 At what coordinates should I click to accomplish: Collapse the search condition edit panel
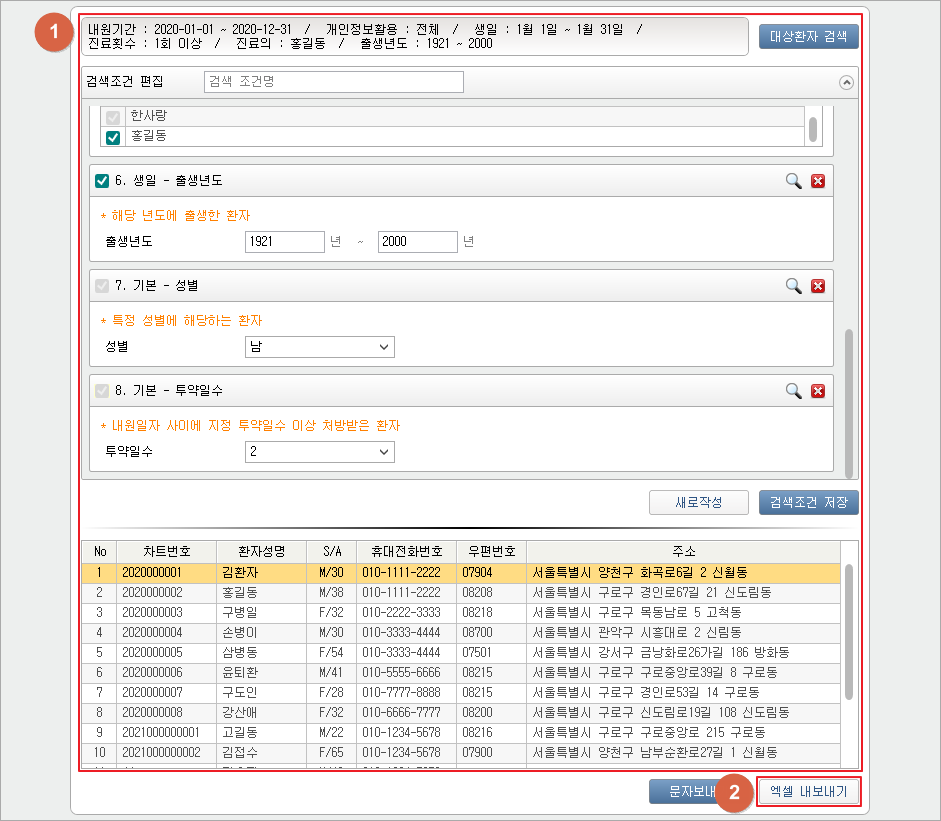coord(847,83)
